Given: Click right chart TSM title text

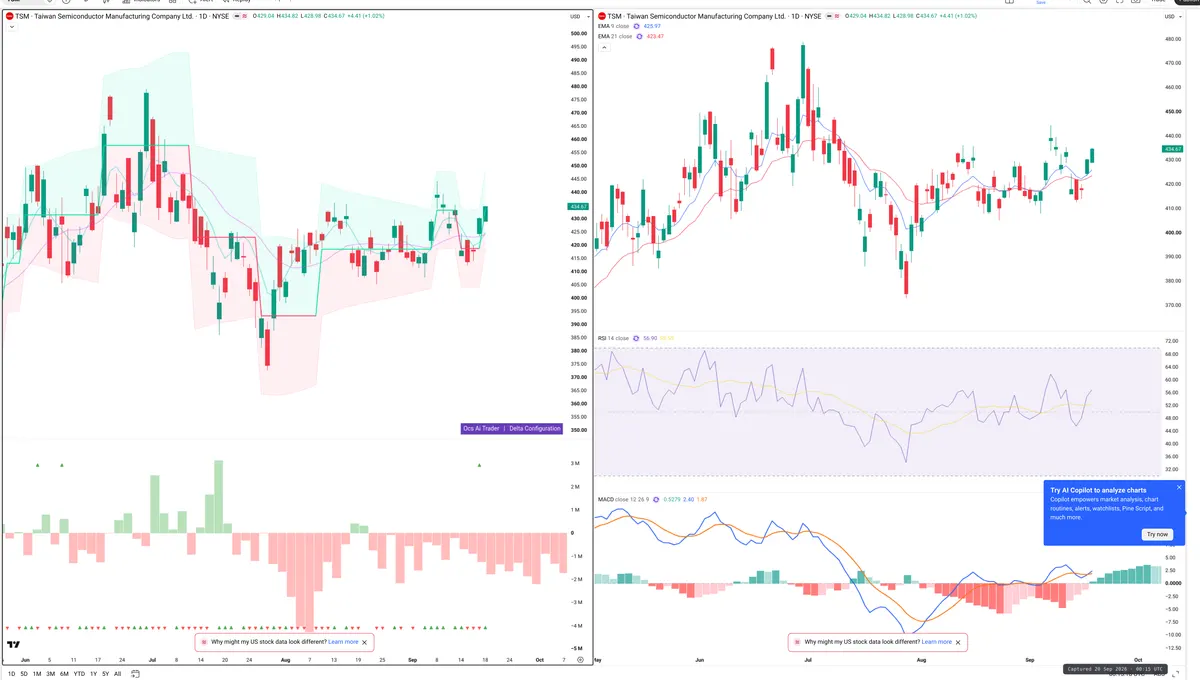Looking at the screenshot, I should coord(716,16).
